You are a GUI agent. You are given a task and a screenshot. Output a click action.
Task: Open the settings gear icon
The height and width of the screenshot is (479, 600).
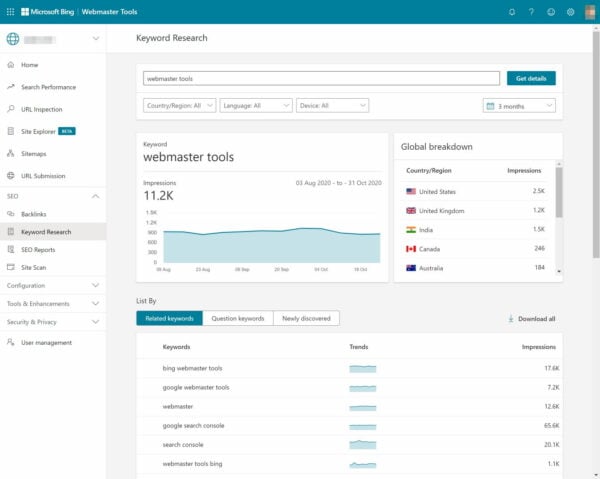[x=570, y=12]
